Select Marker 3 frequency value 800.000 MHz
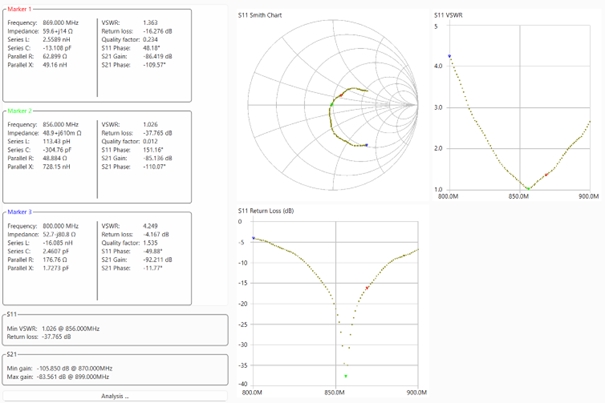Viewport: 605px width, 403px height. click(x=61, y=226)
